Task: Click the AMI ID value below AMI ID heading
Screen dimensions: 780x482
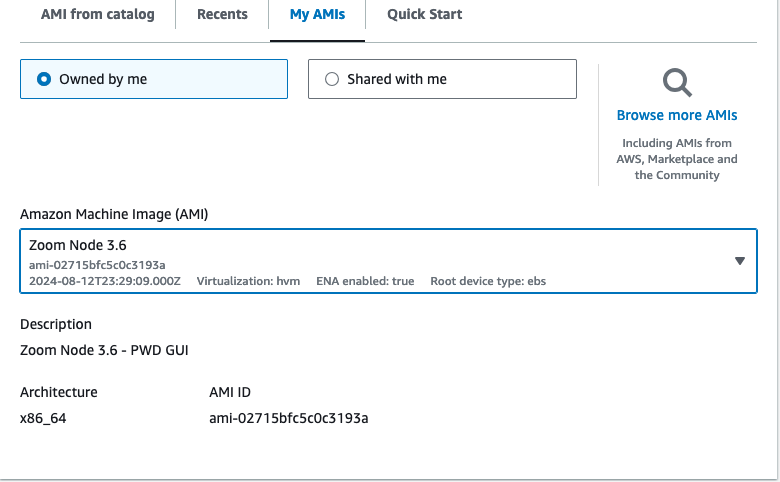Action: [281, 418]
